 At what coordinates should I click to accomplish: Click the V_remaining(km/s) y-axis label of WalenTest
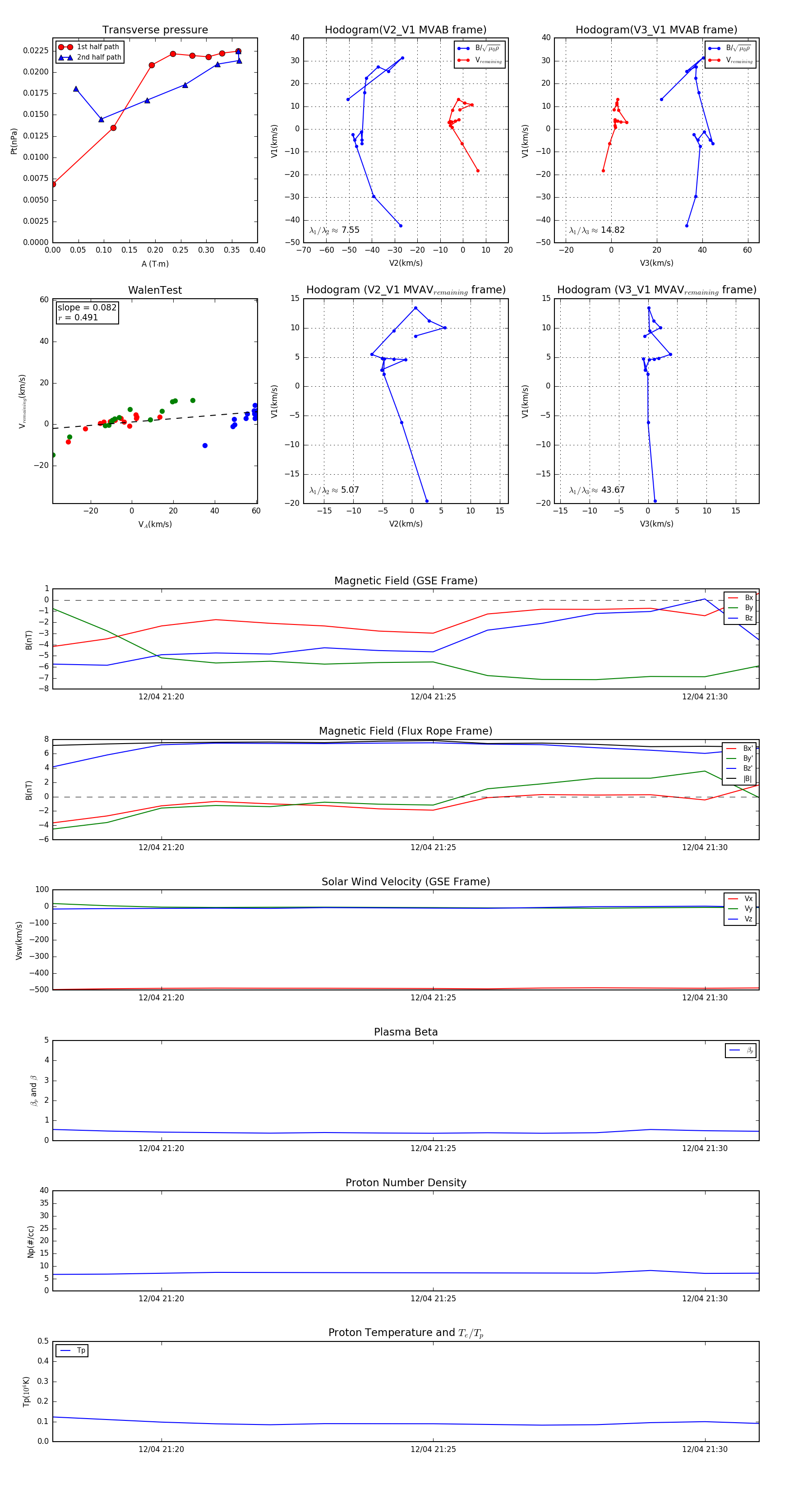(x=22, y=401)
